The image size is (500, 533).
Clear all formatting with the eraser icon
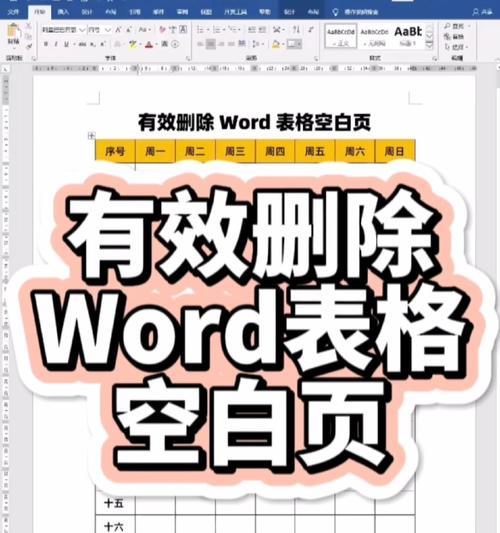point(162,30)
